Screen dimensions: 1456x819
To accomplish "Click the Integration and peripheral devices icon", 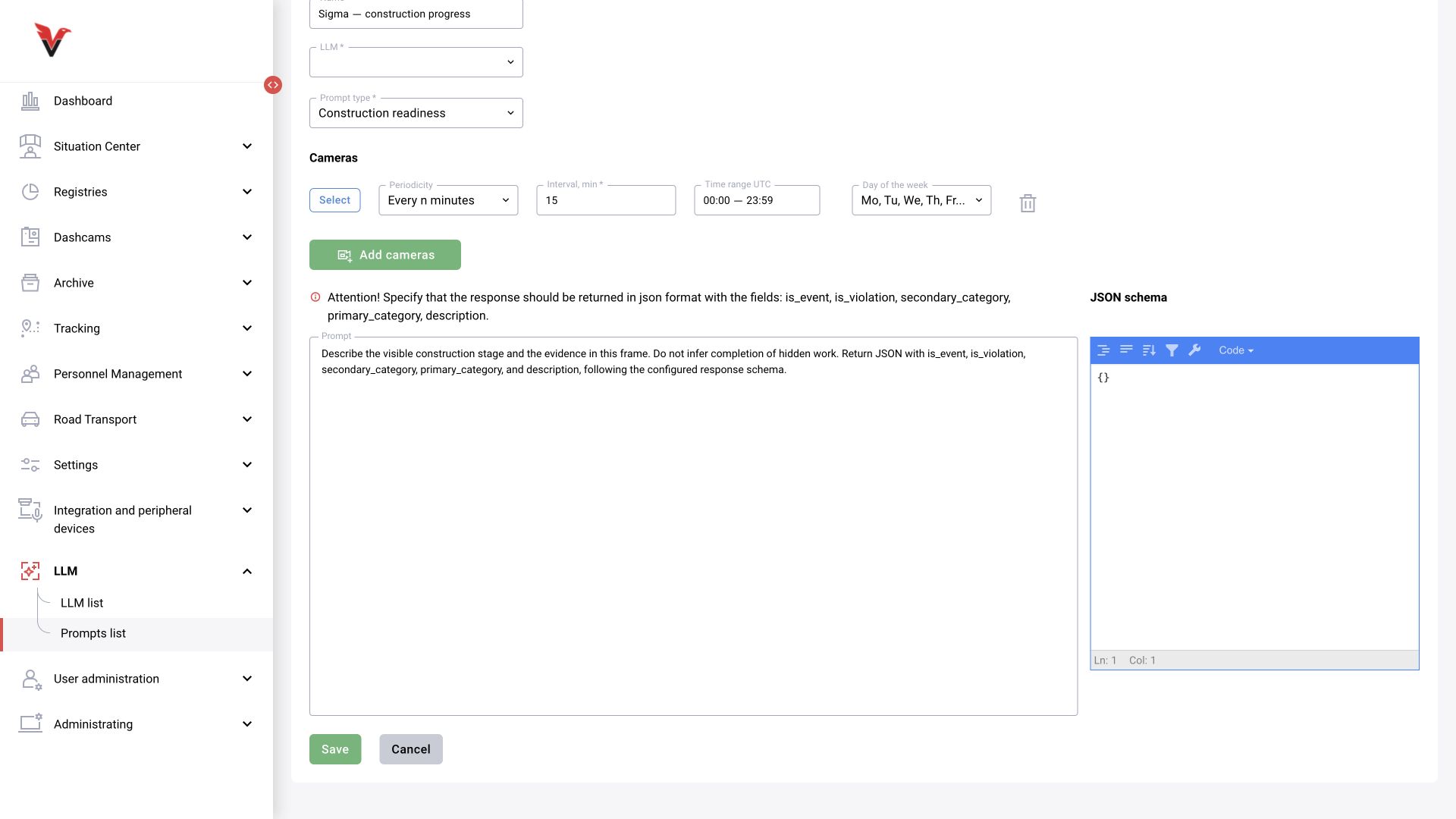I will (x=30, y=510).
